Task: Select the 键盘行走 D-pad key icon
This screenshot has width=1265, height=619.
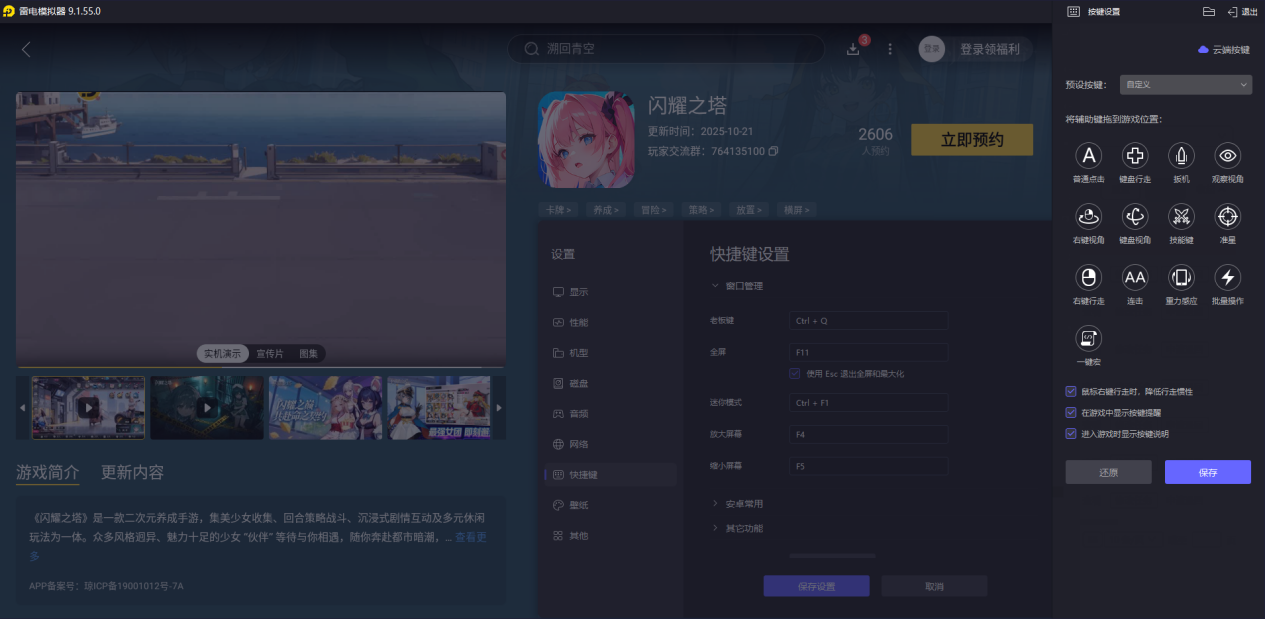Action: coord(1135,155)
